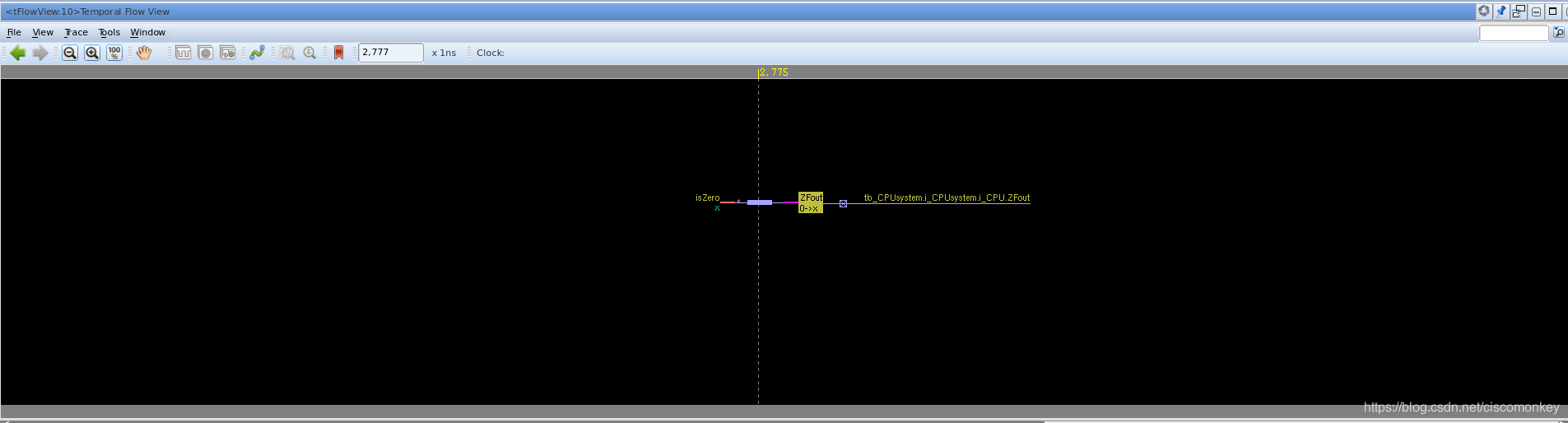Select the isZero signal label
The image size is (1568, 423).
point(707,198)
